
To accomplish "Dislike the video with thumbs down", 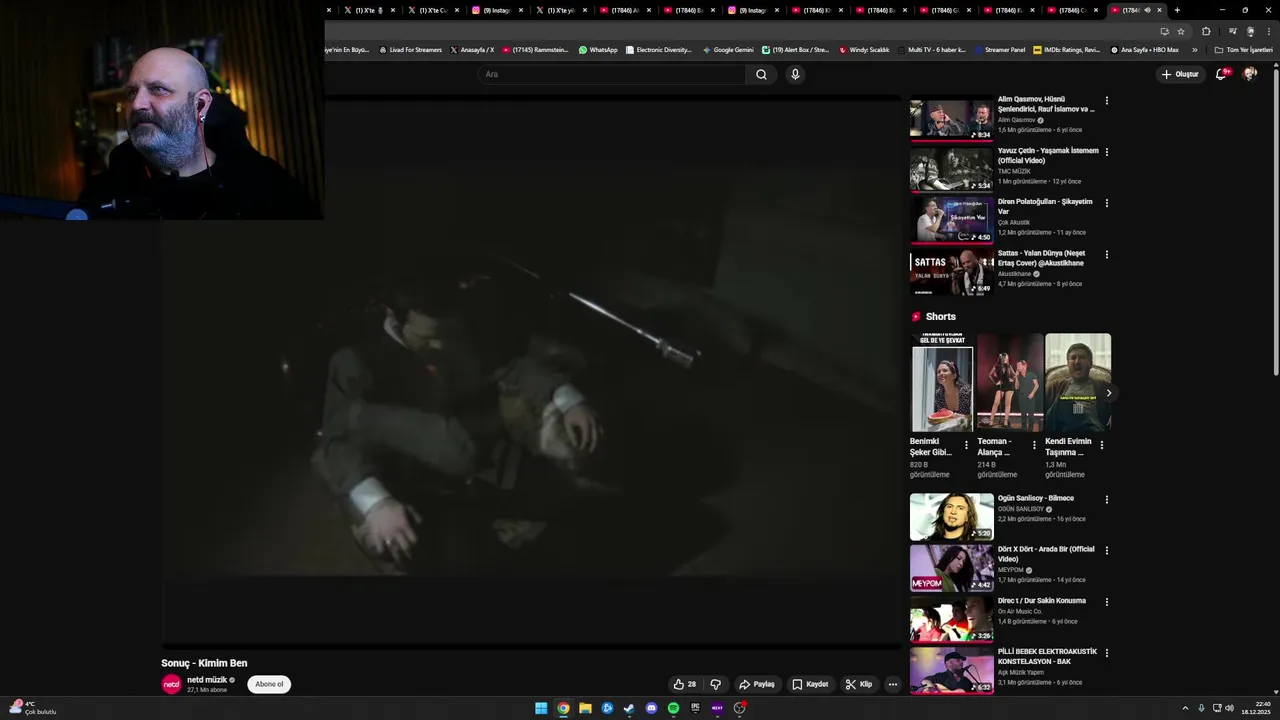I will pyautogui.click(x=715, y=684).
